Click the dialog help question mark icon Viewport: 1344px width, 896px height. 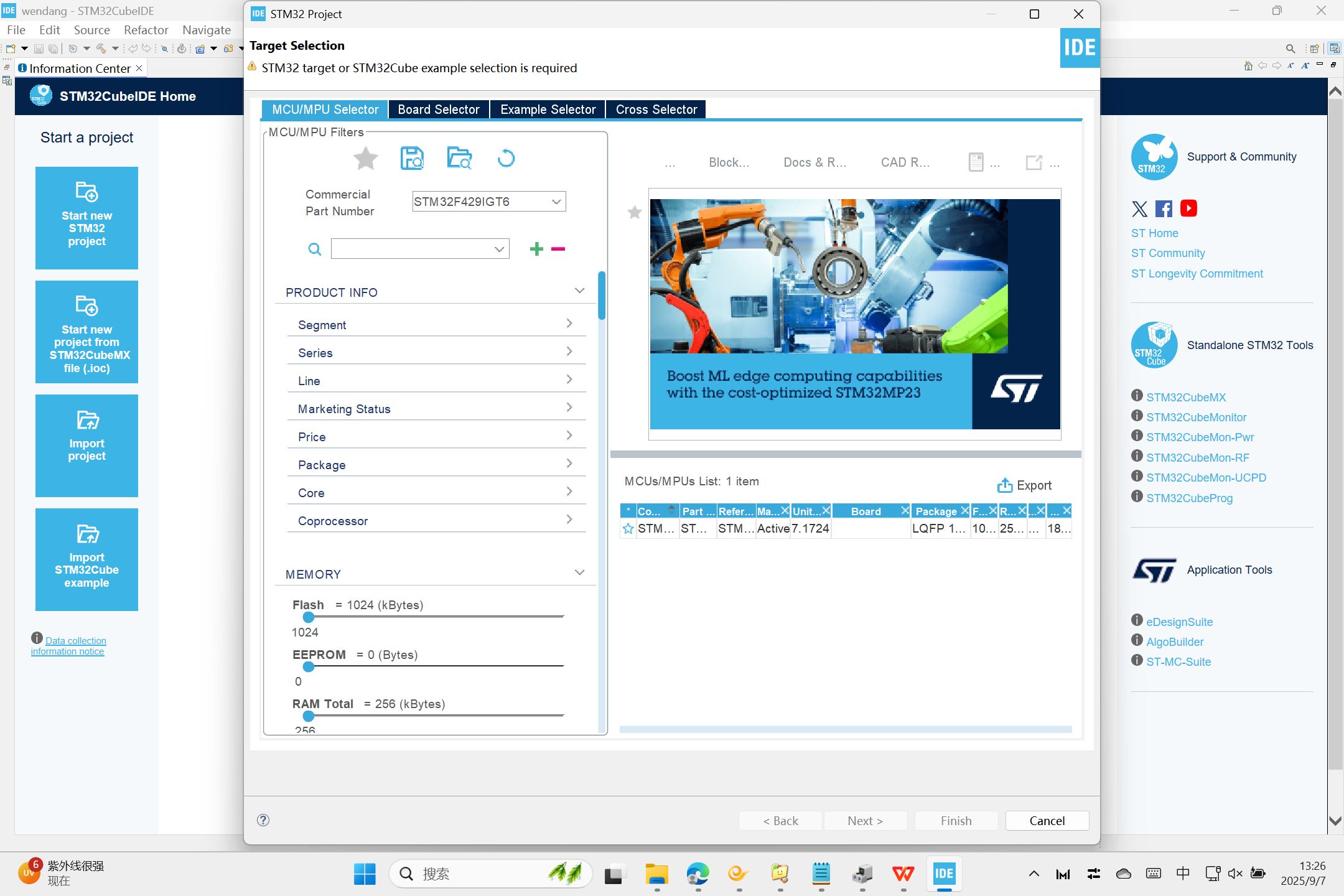263,820
